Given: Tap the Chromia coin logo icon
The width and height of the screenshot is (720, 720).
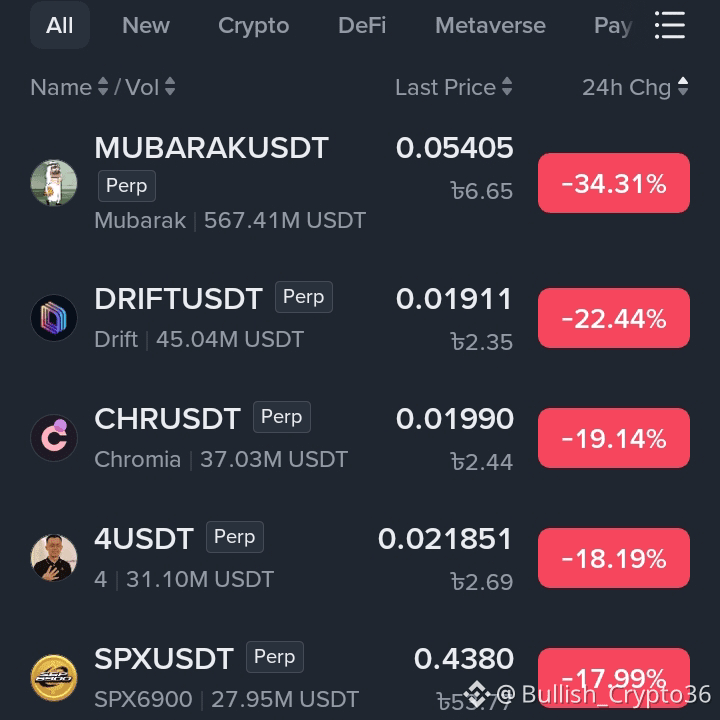Looking at the screenshot, I should coord(54,438).
